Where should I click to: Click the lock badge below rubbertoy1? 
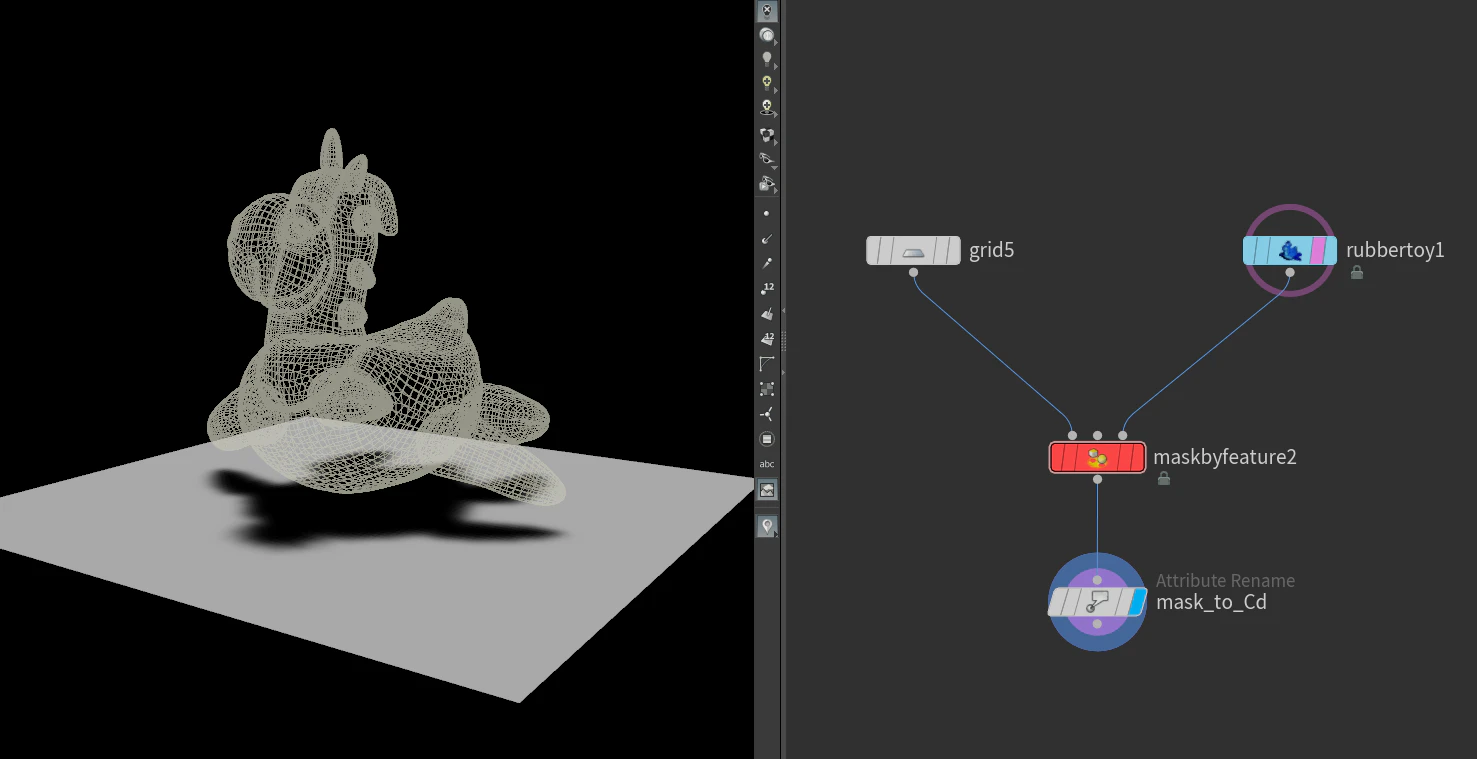click(1357, 272)
